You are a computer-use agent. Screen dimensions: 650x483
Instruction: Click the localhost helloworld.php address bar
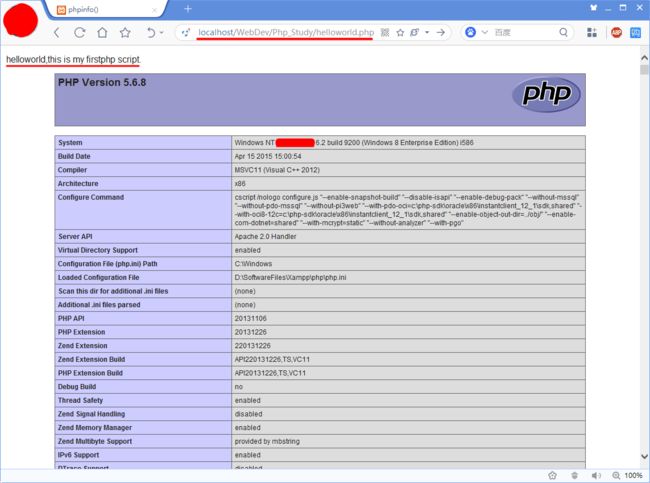point(286,32)
